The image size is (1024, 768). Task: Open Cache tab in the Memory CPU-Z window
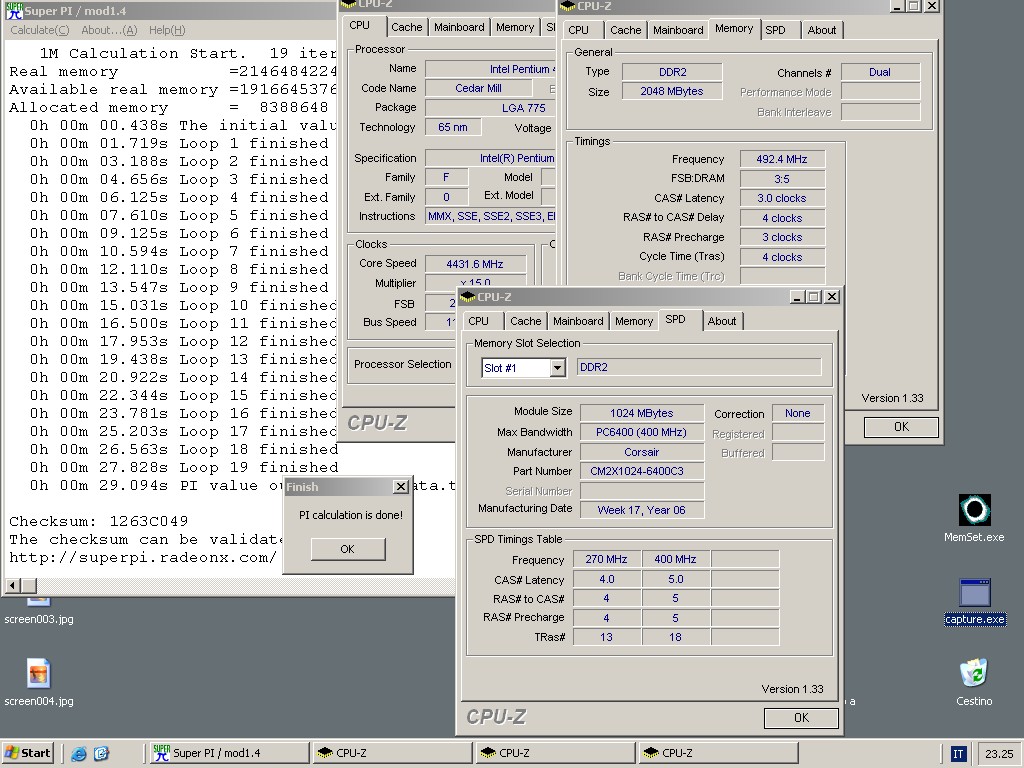point(626,30)
